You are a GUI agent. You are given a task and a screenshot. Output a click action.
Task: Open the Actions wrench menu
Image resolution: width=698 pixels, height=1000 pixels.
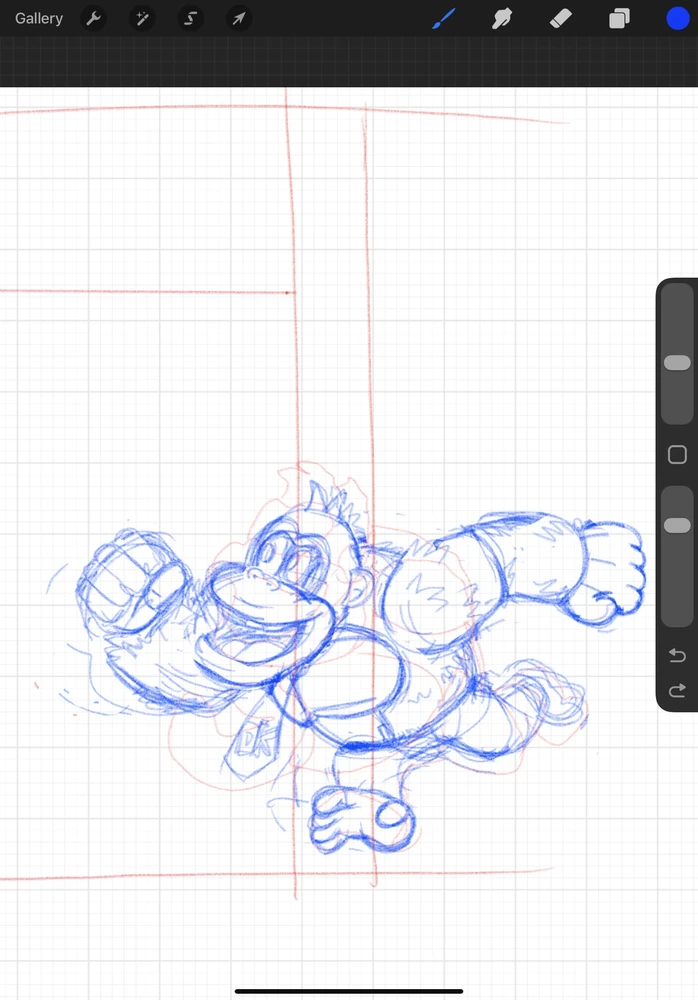(93, 18)
